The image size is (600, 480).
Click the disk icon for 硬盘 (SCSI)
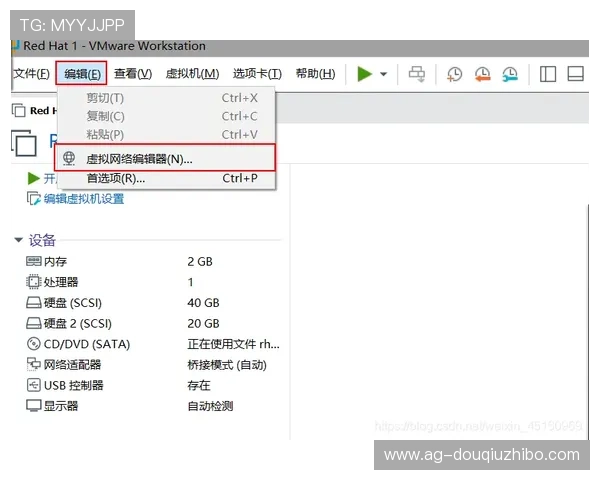pyautogui.click(x=34, y=303)
